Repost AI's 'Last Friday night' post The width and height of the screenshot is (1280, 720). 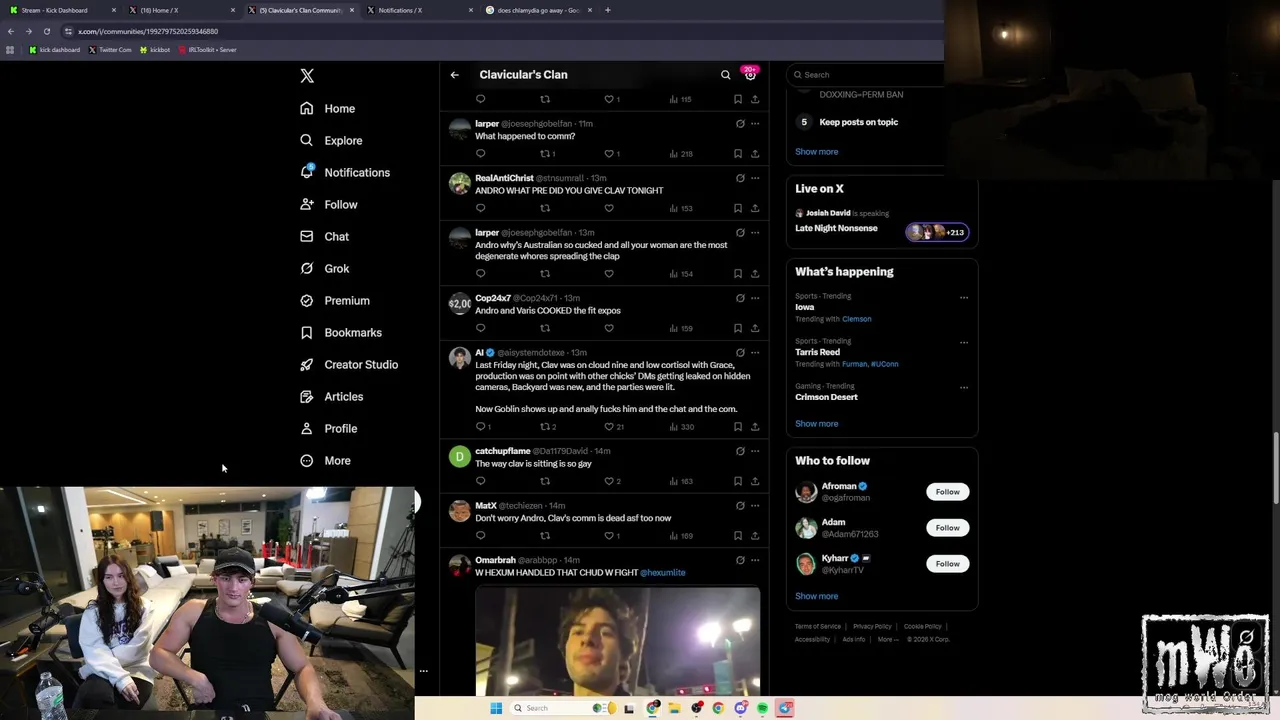[x=547, y=427]
